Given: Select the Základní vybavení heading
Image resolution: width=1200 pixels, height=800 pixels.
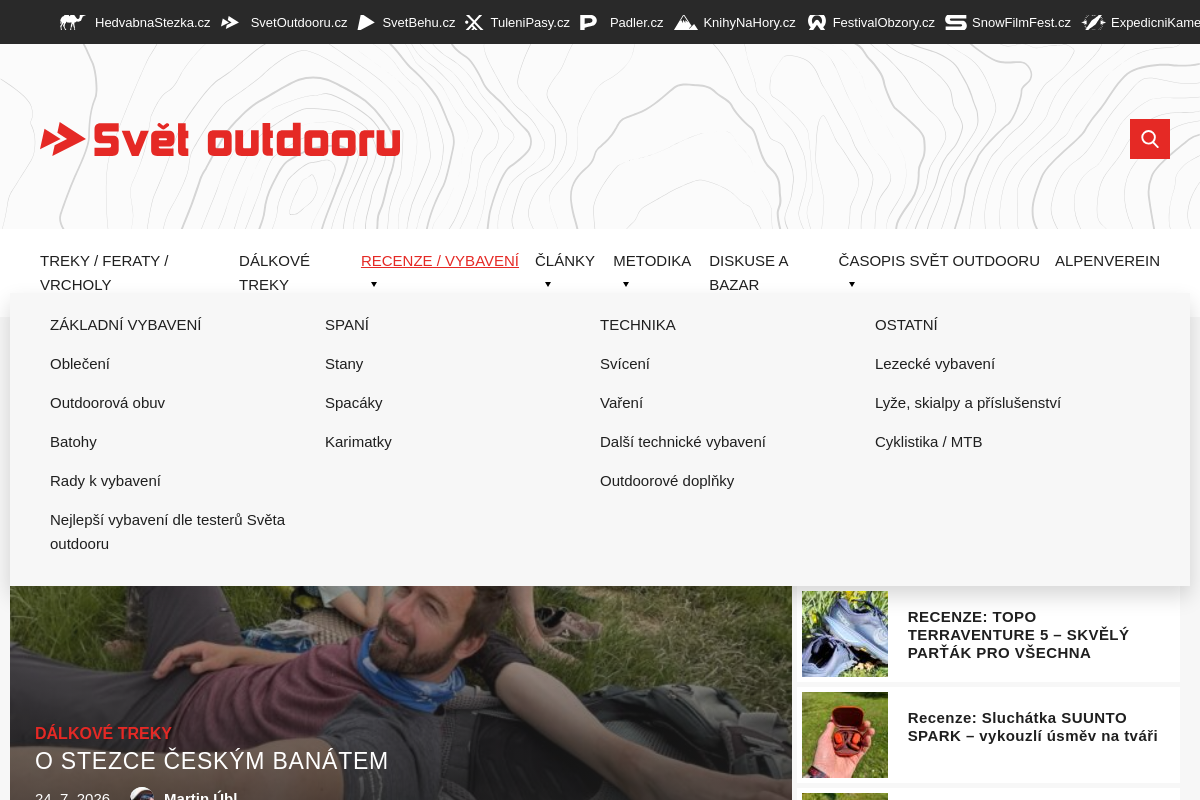Looking at the screenshot, I should (126, 324).
